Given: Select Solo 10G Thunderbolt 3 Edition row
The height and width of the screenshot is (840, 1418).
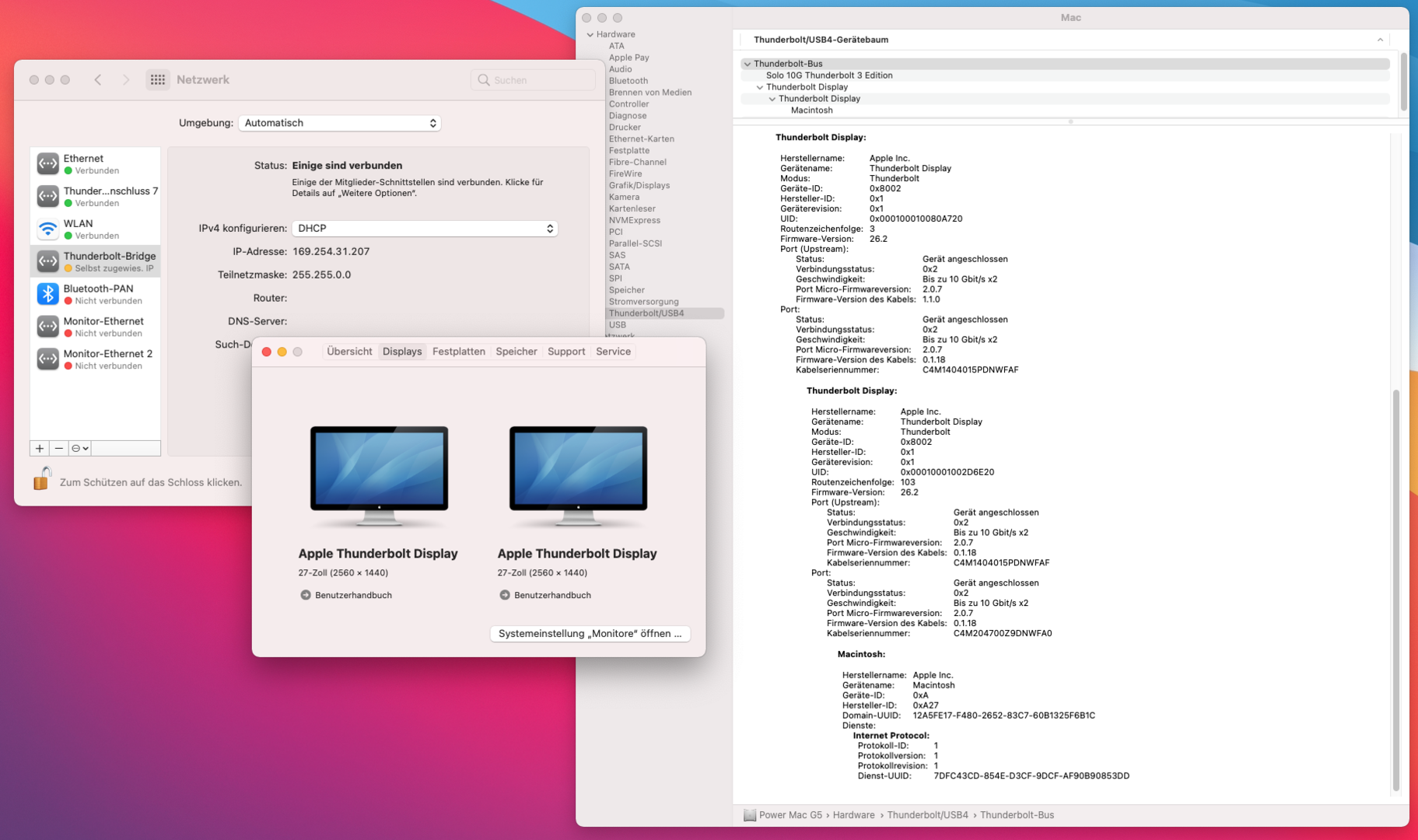Looking at the screenshot, I should tap(1065, 75).
